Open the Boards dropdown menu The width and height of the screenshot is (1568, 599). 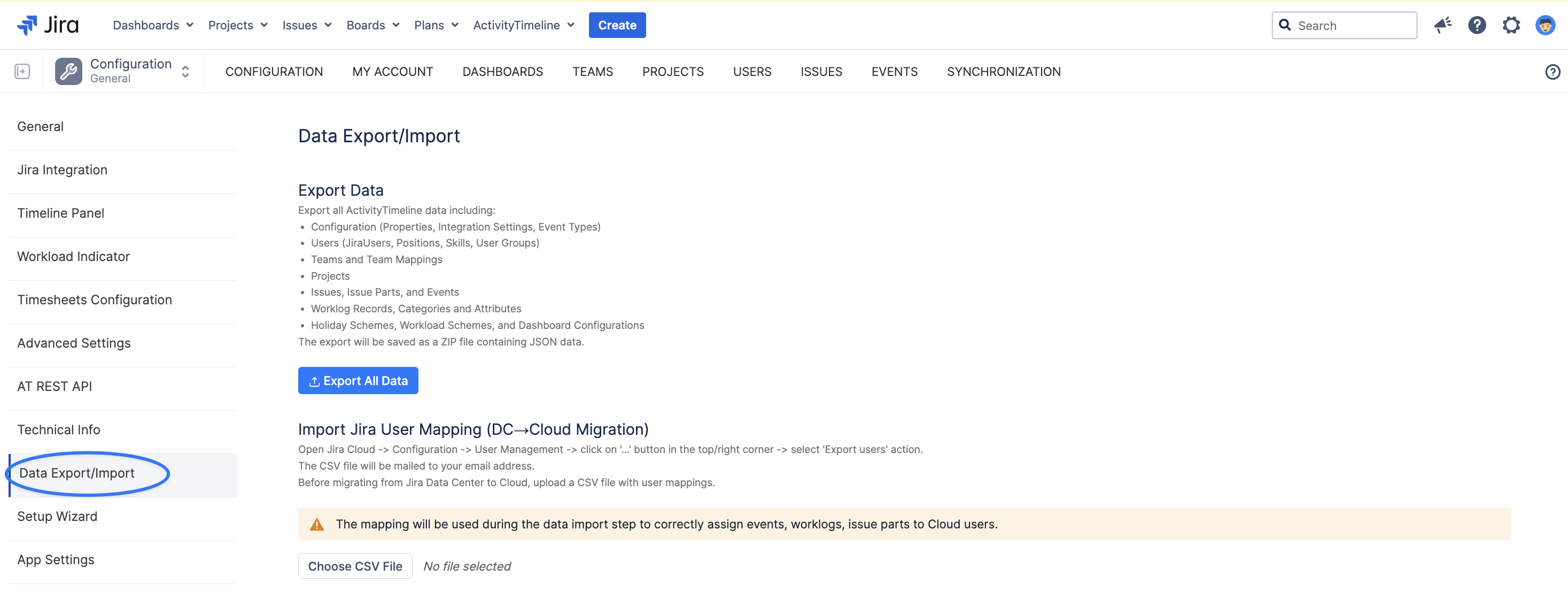pos(373,25)
